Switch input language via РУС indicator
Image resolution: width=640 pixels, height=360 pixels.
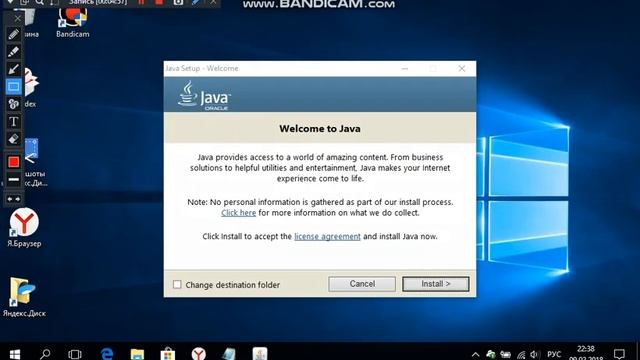click(554, 354)
